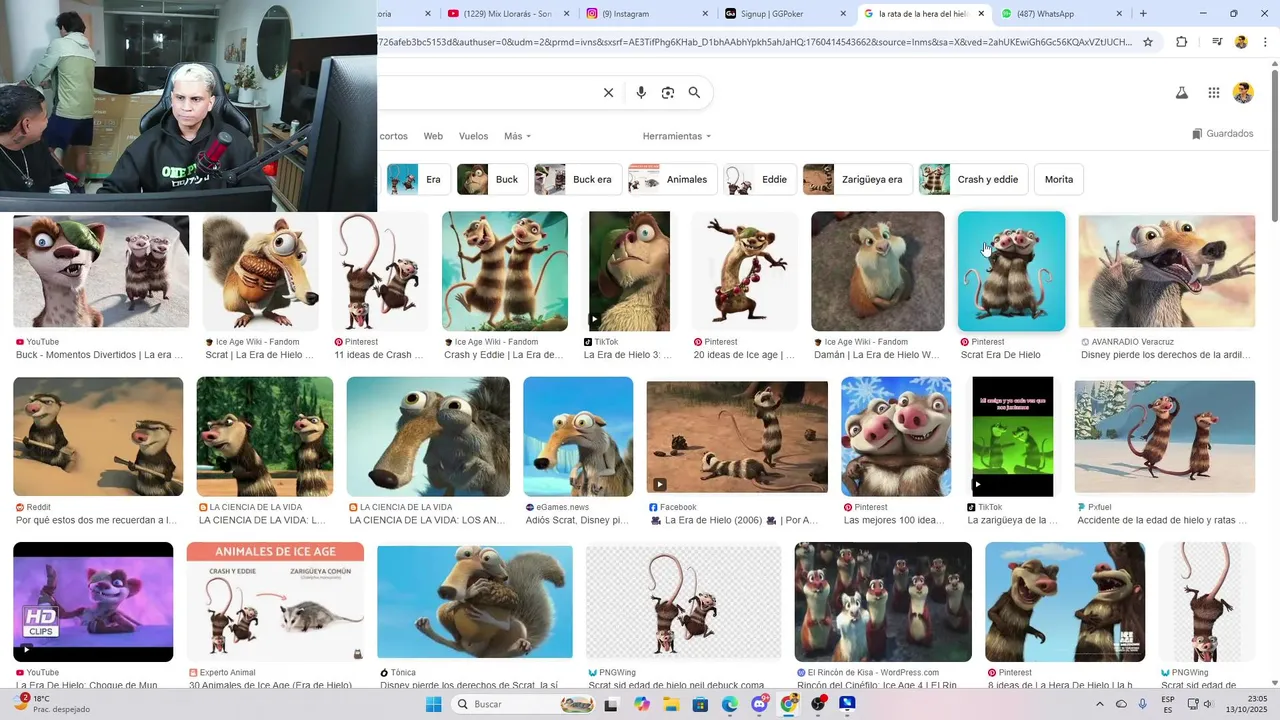
Task: Click the microphone tray icon
Action: (x=1143, y=704)
